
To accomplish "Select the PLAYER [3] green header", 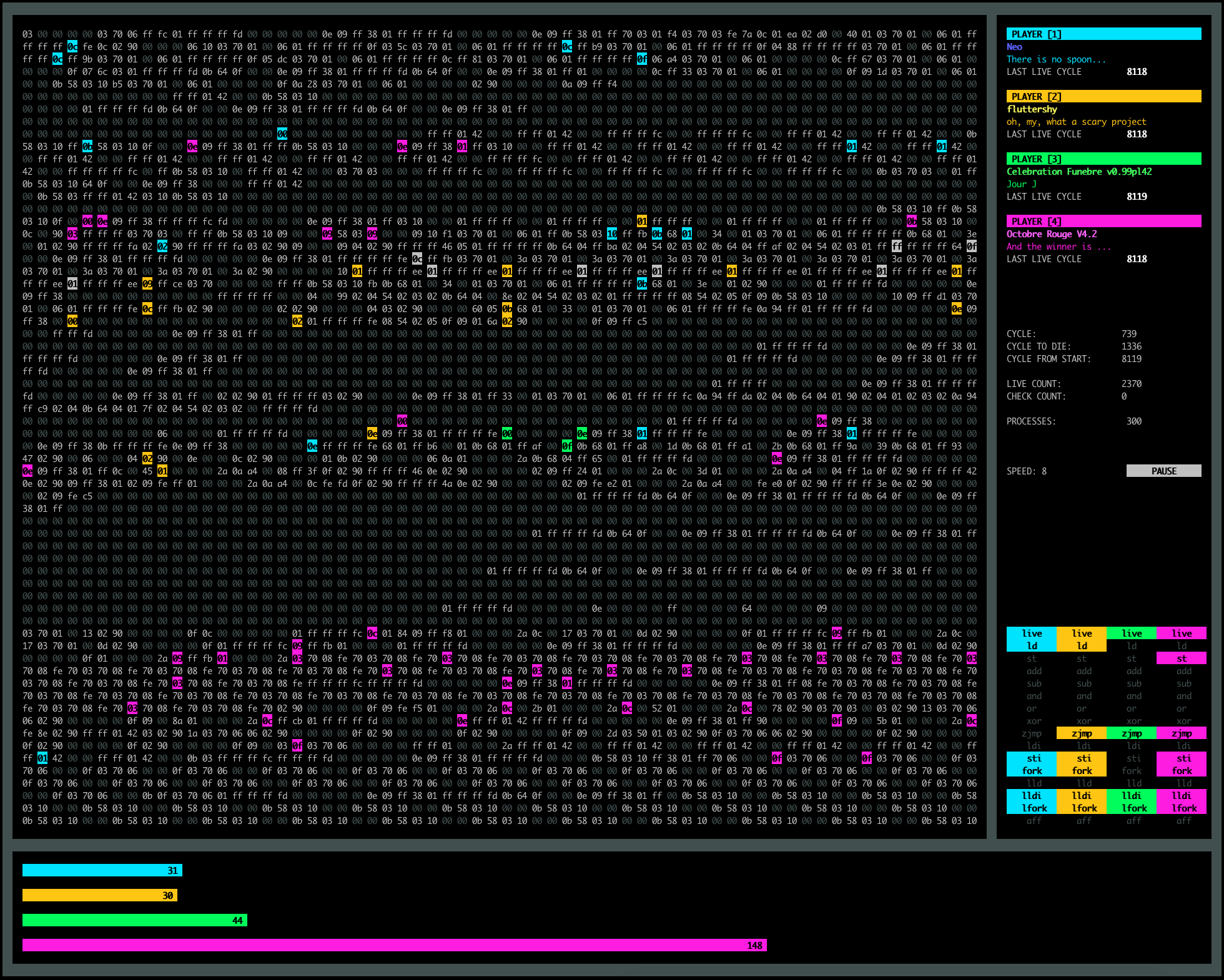I will point(1103,159).
